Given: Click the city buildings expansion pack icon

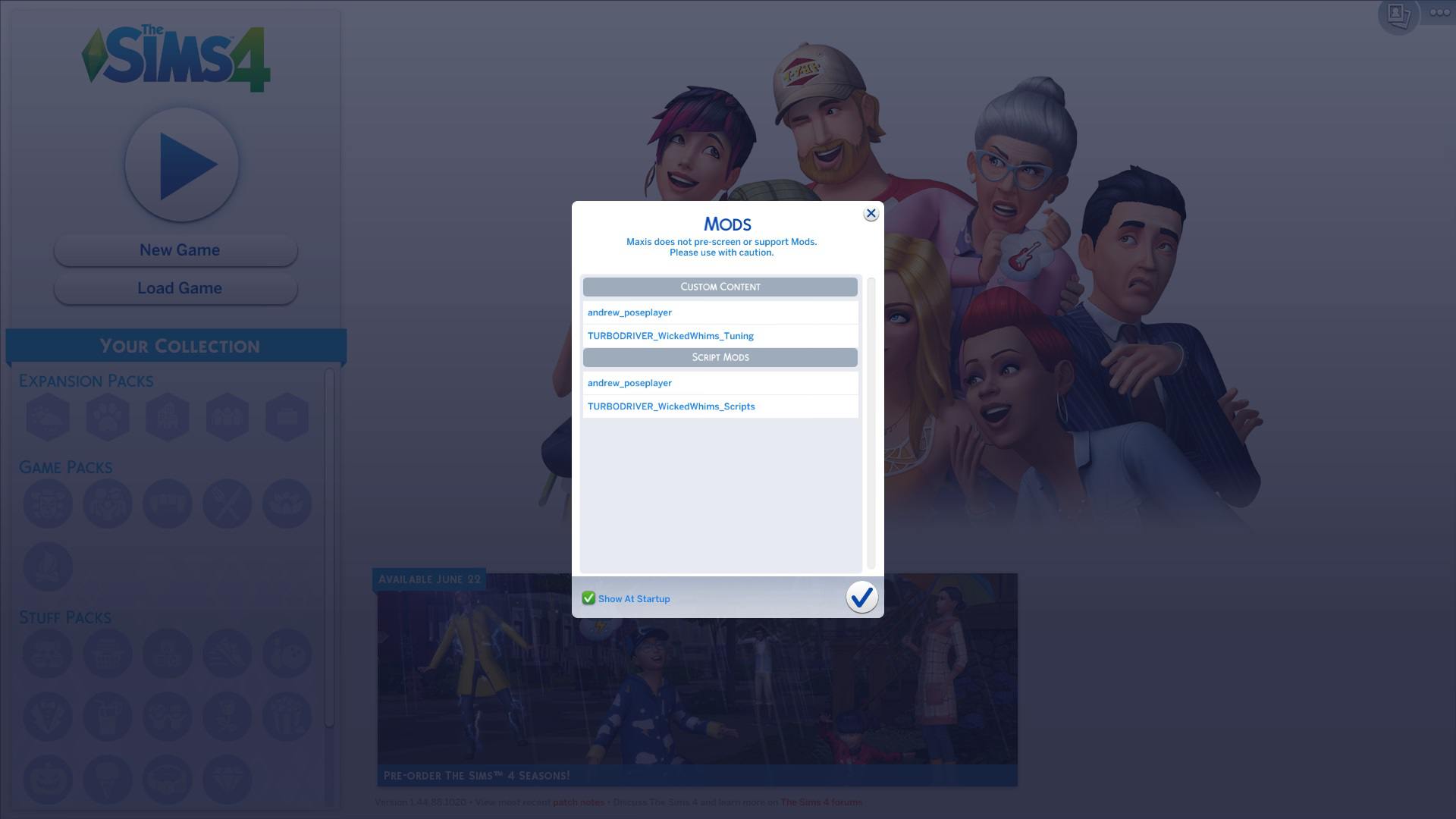Looking at the screenshot, I should pos(168,417).
